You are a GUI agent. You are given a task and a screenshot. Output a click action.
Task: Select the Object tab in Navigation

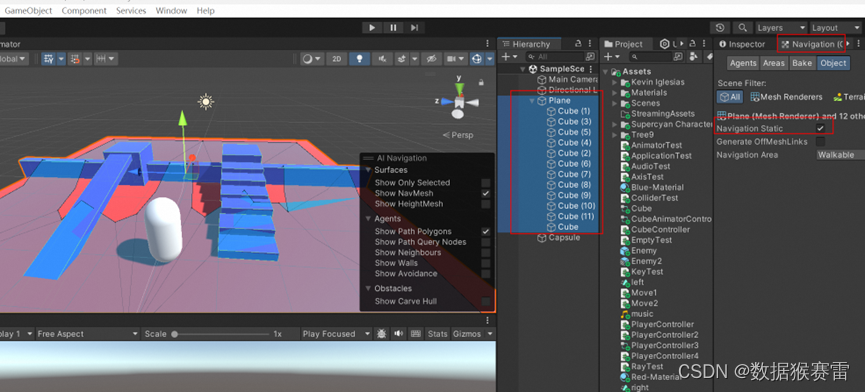833,63
